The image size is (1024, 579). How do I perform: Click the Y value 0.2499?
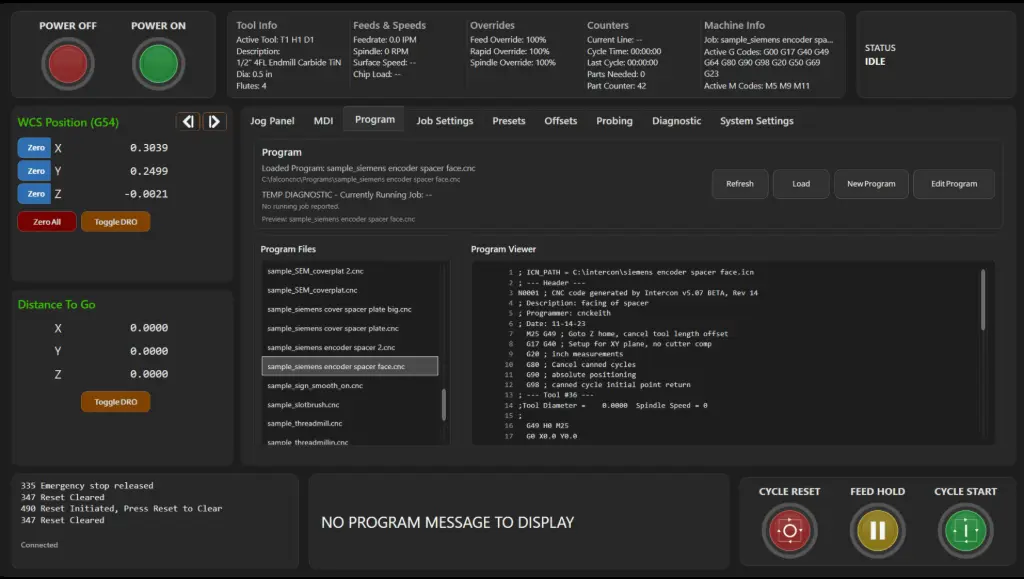tap(149, 171)
